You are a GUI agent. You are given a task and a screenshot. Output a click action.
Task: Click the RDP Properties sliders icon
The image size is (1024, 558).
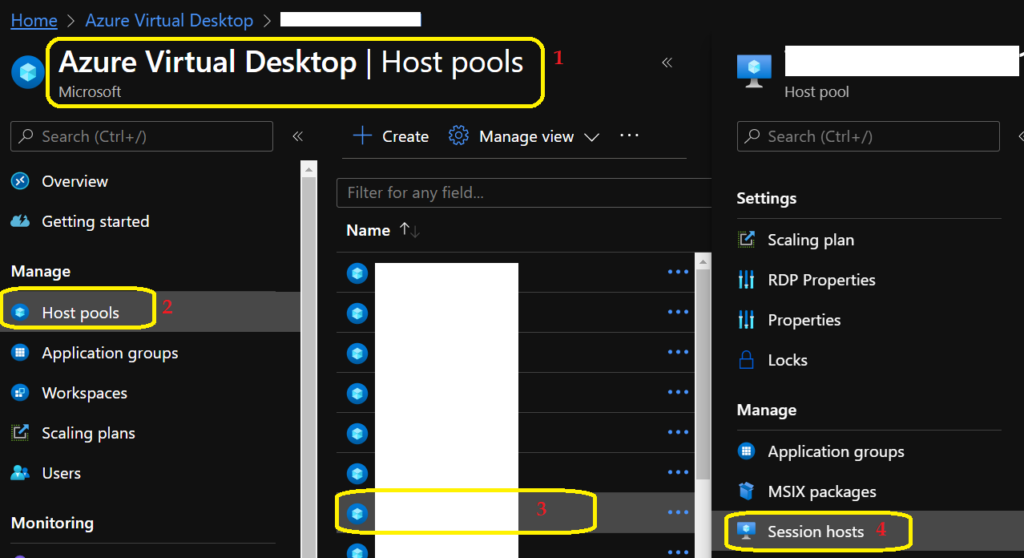point(746,280)
